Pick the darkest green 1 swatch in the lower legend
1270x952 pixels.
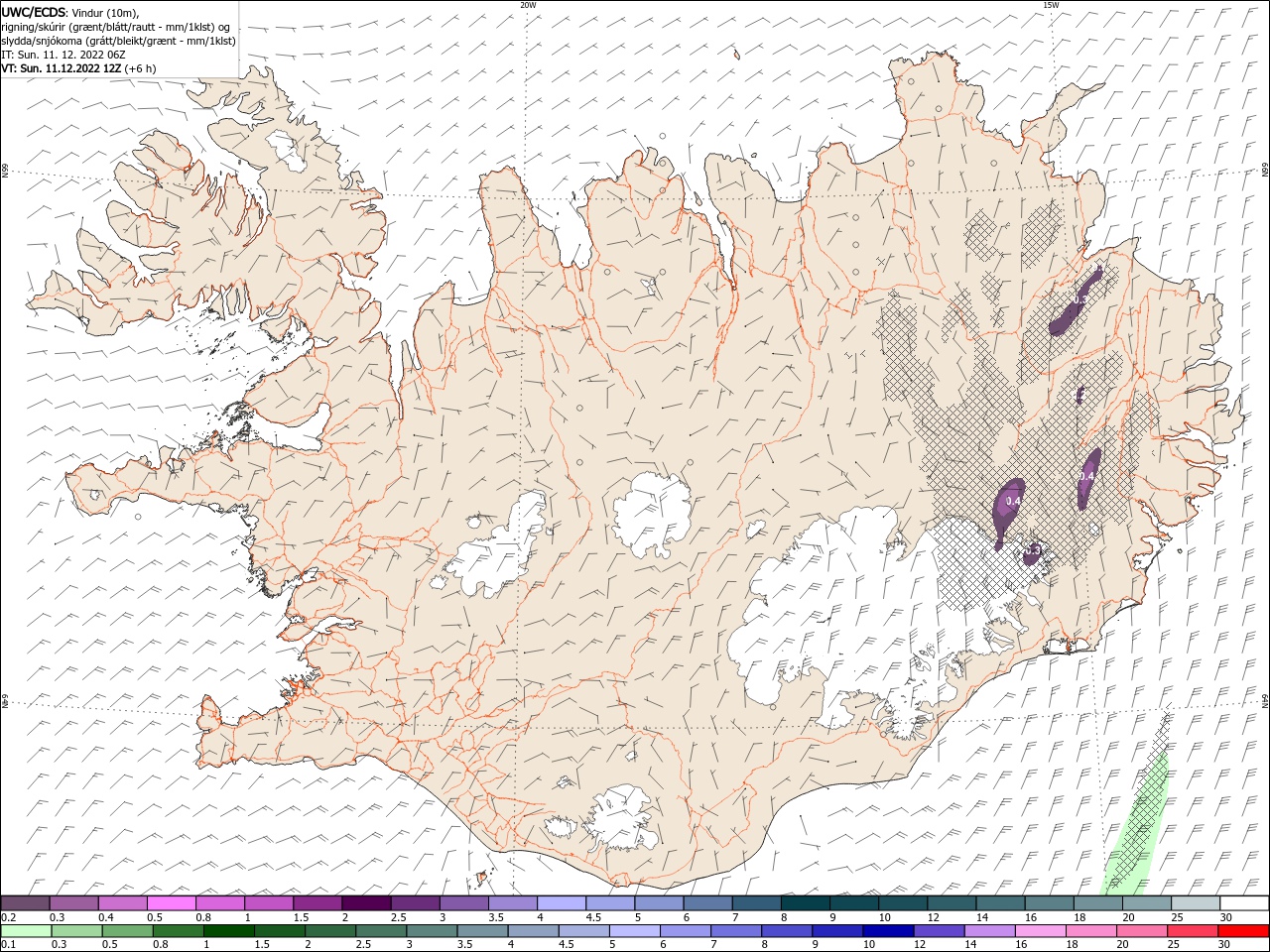tap(229, 931)
